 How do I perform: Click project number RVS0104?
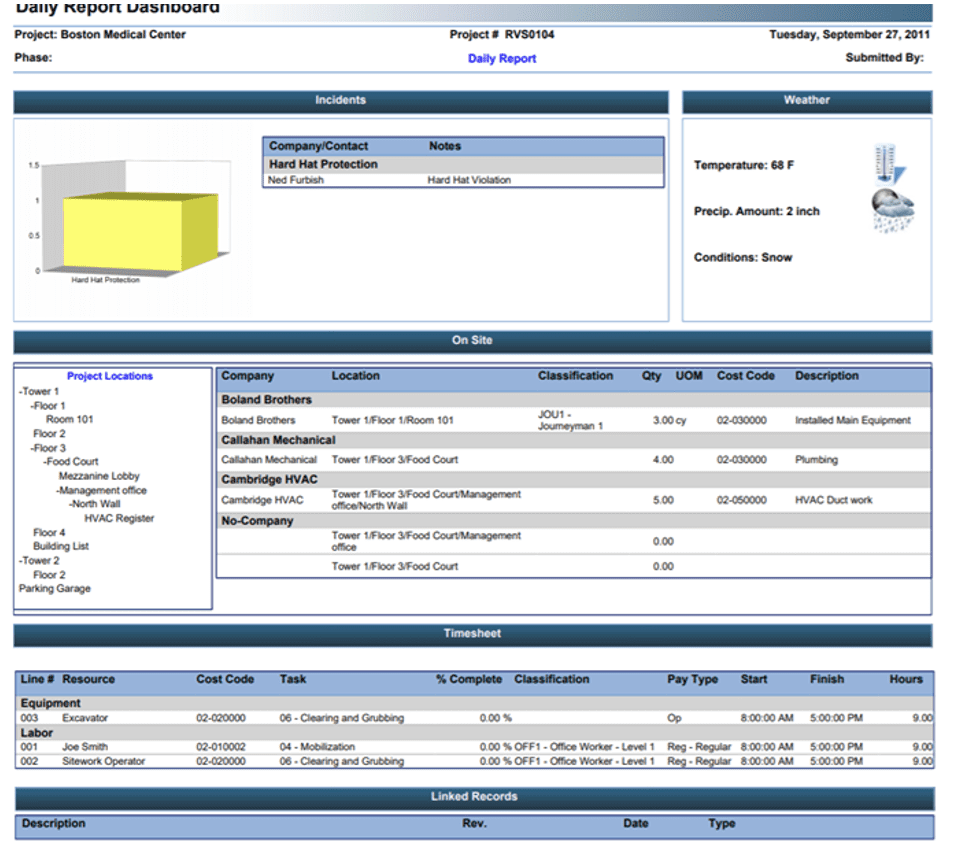tap(529, 34)
